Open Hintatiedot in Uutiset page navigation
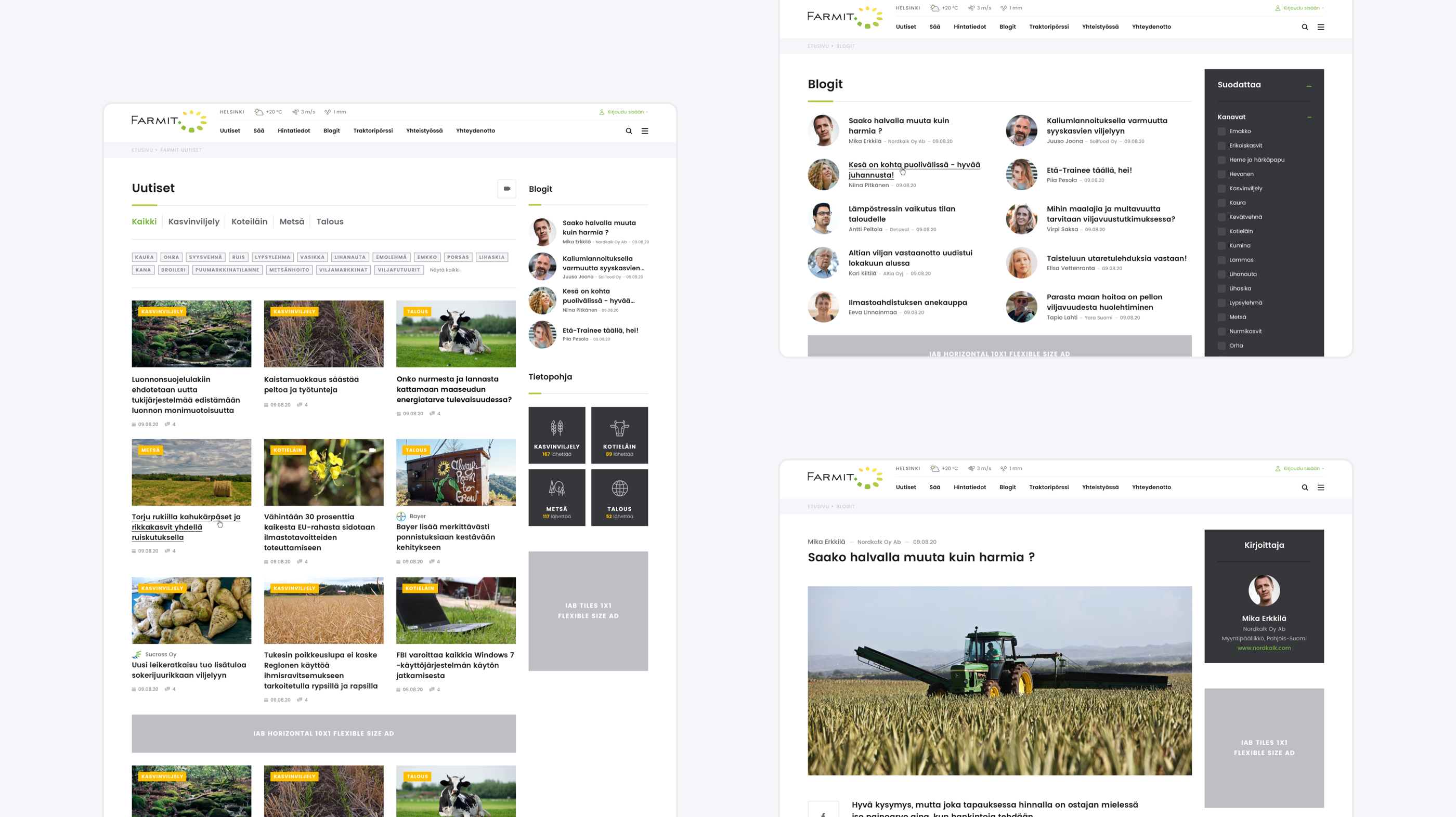 294,130
